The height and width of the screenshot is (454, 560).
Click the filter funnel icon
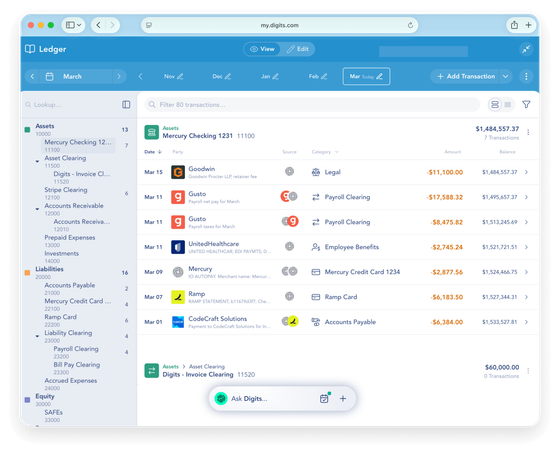click(526, 104)
